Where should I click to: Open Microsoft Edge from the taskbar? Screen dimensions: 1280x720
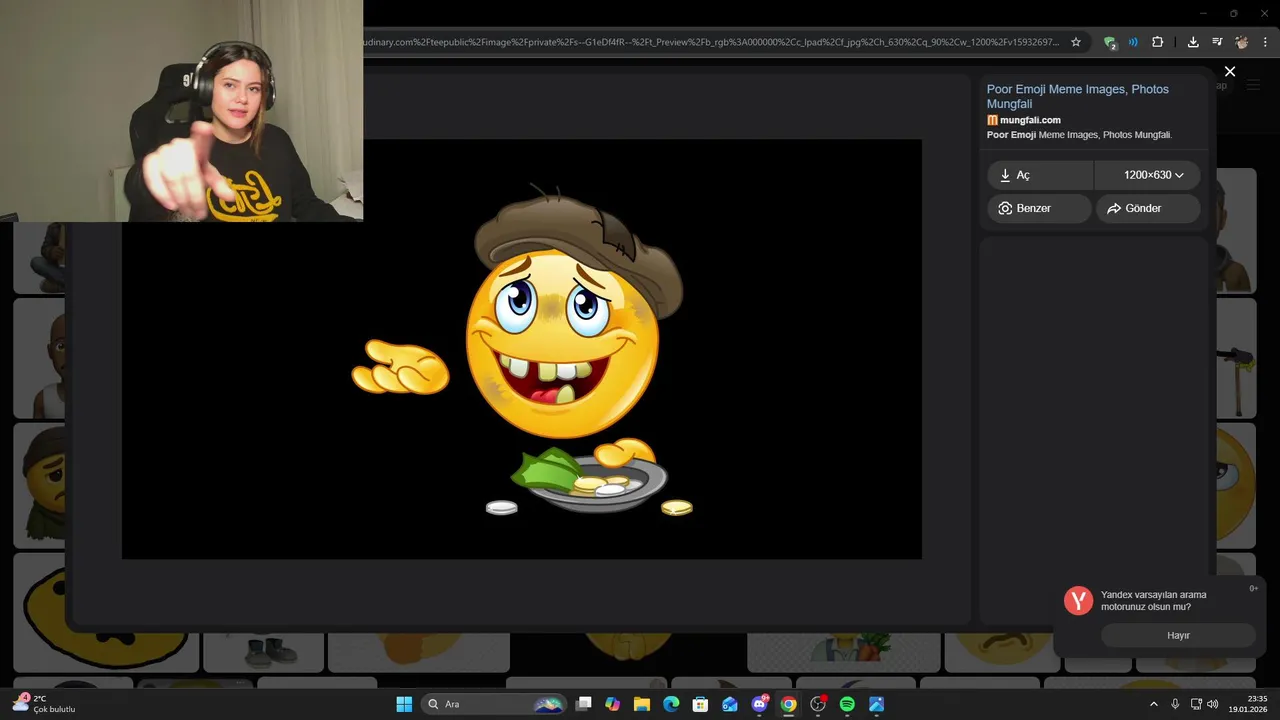click(671, 704)
